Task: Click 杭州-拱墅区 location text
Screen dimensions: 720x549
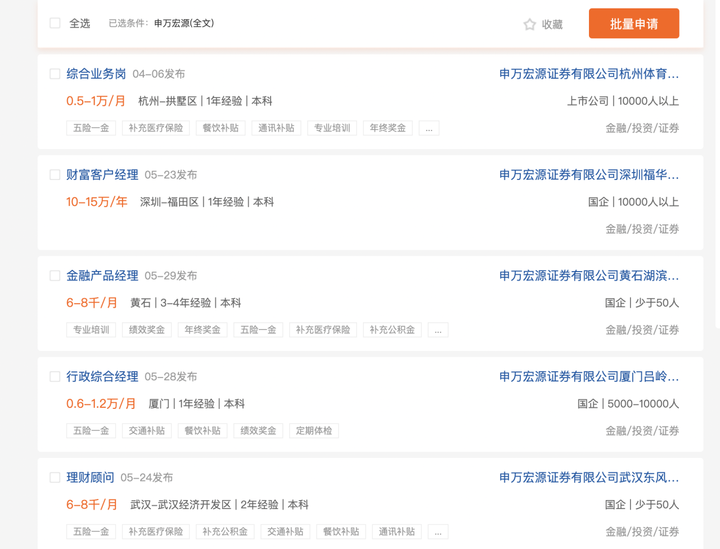Action: click(x=168, y=101)
